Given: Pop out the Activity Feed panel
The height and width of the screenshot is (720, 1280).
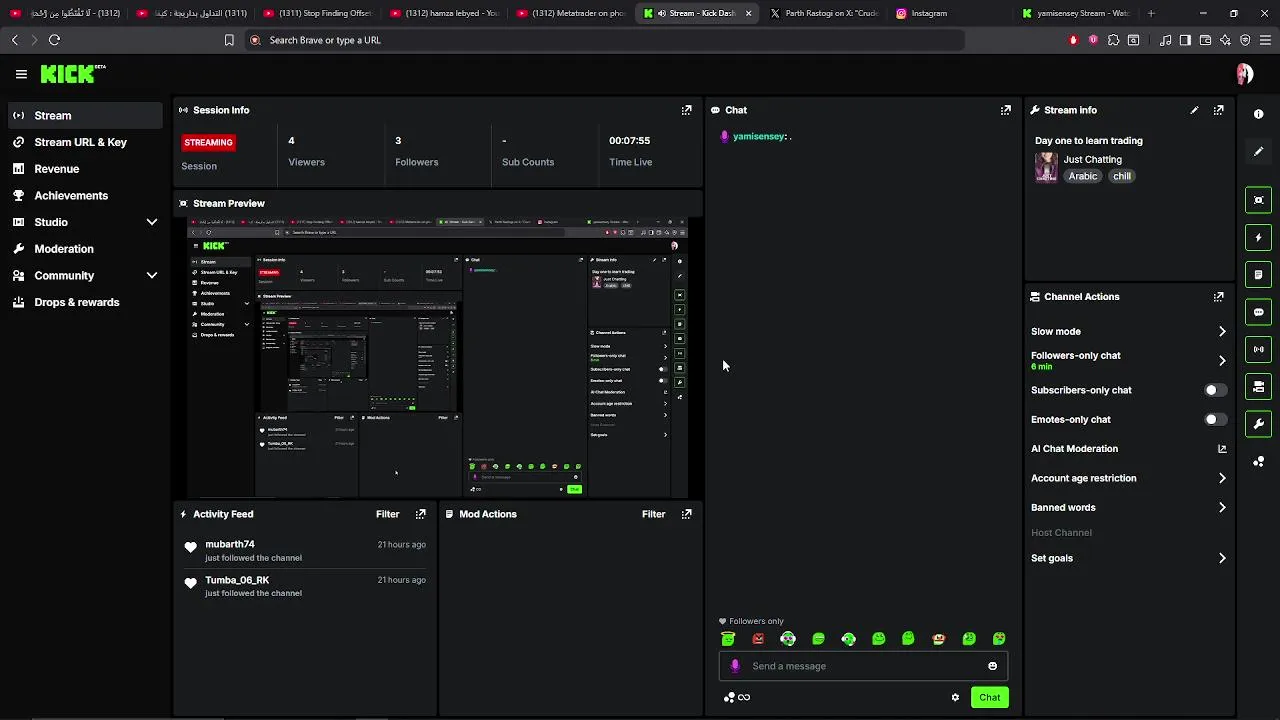Looking at the screenshot, I should 420,514.
